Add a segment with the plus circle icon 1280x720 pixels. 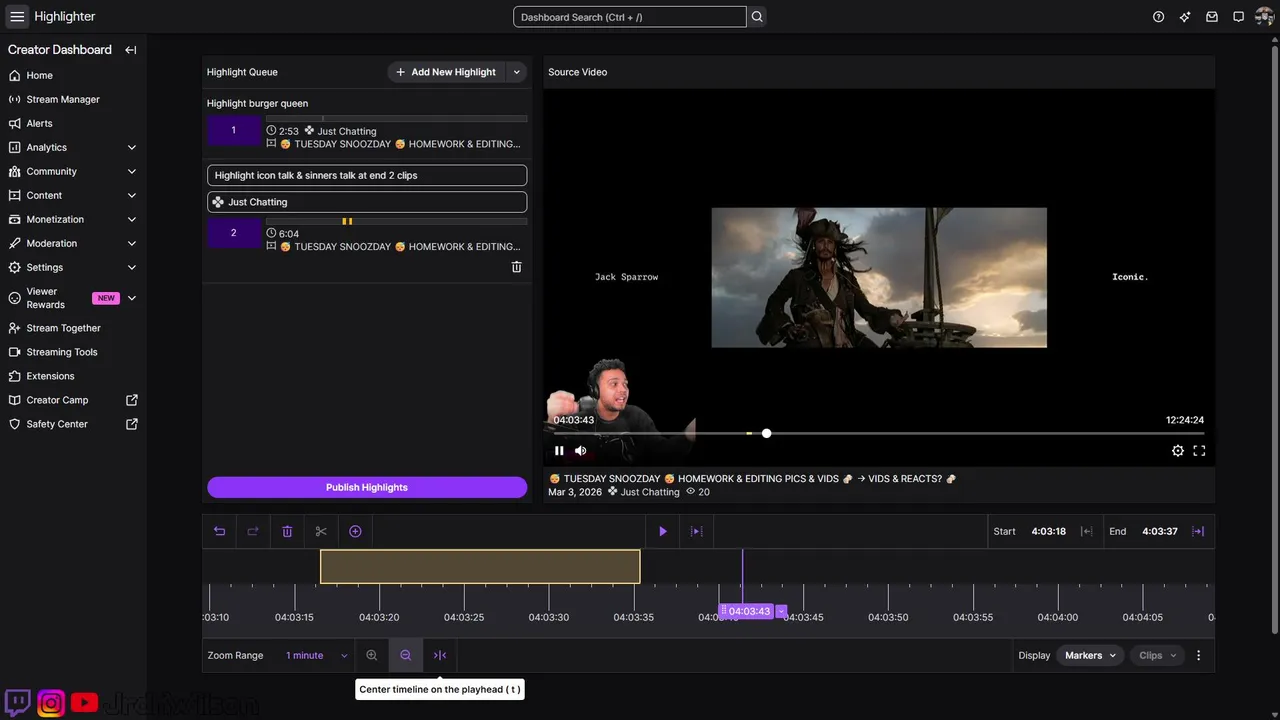tap(355, 531)
